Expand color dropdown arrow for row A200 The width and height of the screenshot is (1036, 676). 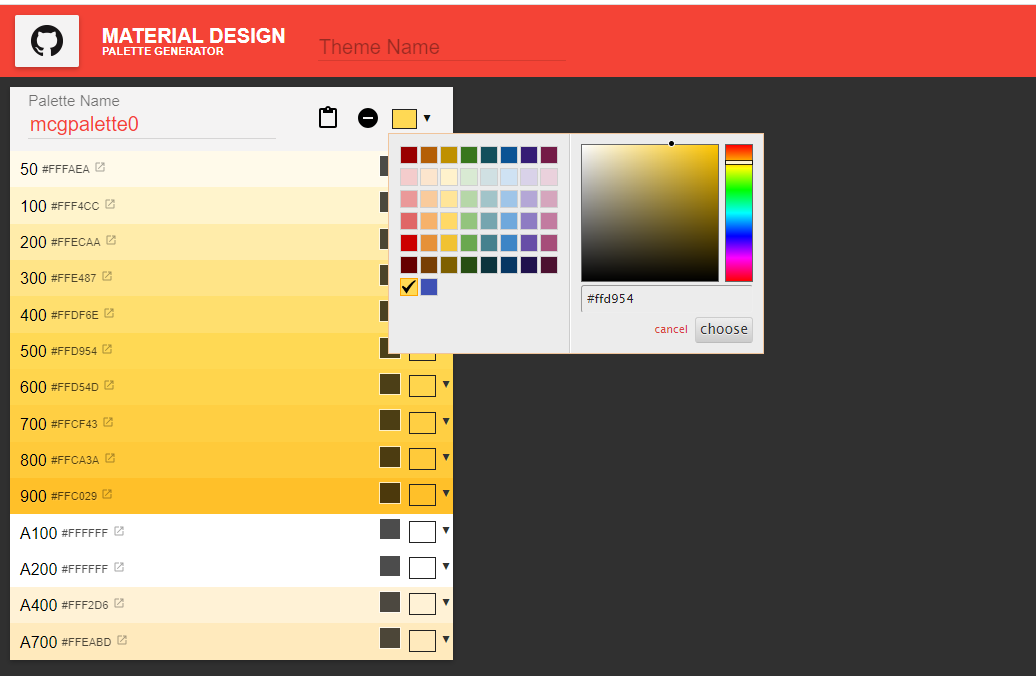pos(446,566)
